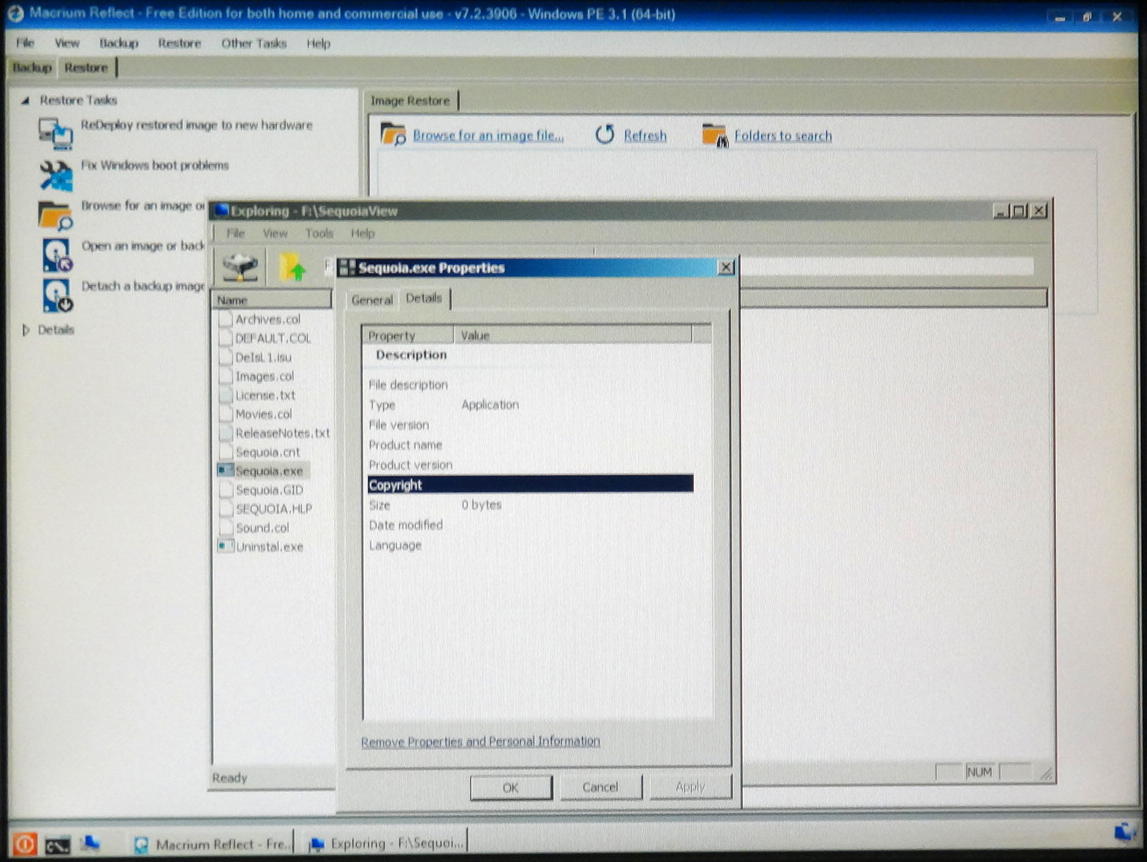The image size is (1147, 862).
Task: Close the Sequoia.exe Properties dialog
Action: [x=726, y=267]
